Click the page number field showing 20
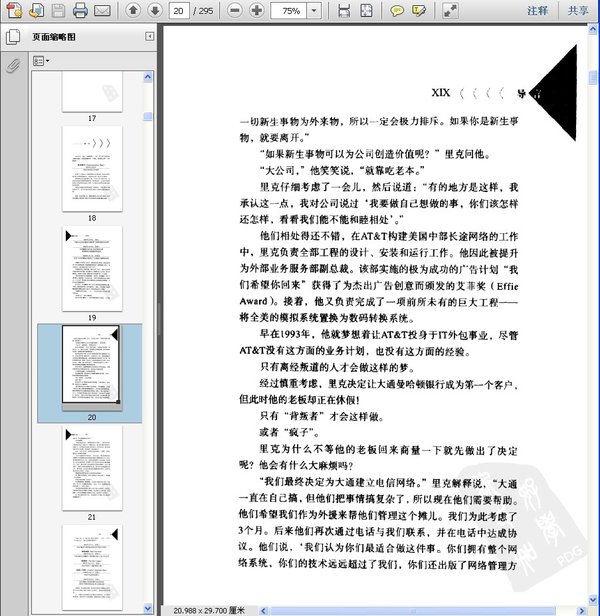 tap(178, 11)
